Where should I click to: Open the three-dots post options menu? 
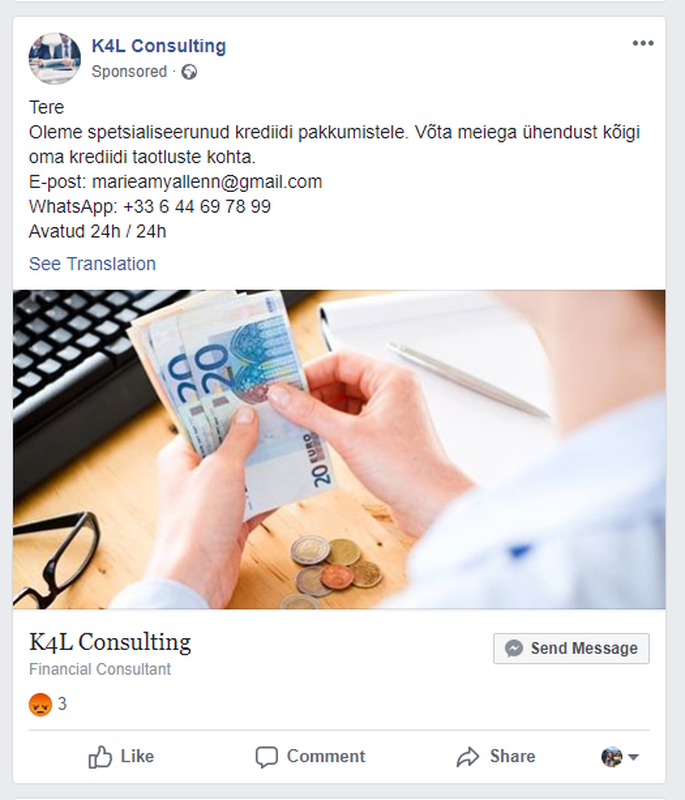pyautogui.click(x=643, y=43)
